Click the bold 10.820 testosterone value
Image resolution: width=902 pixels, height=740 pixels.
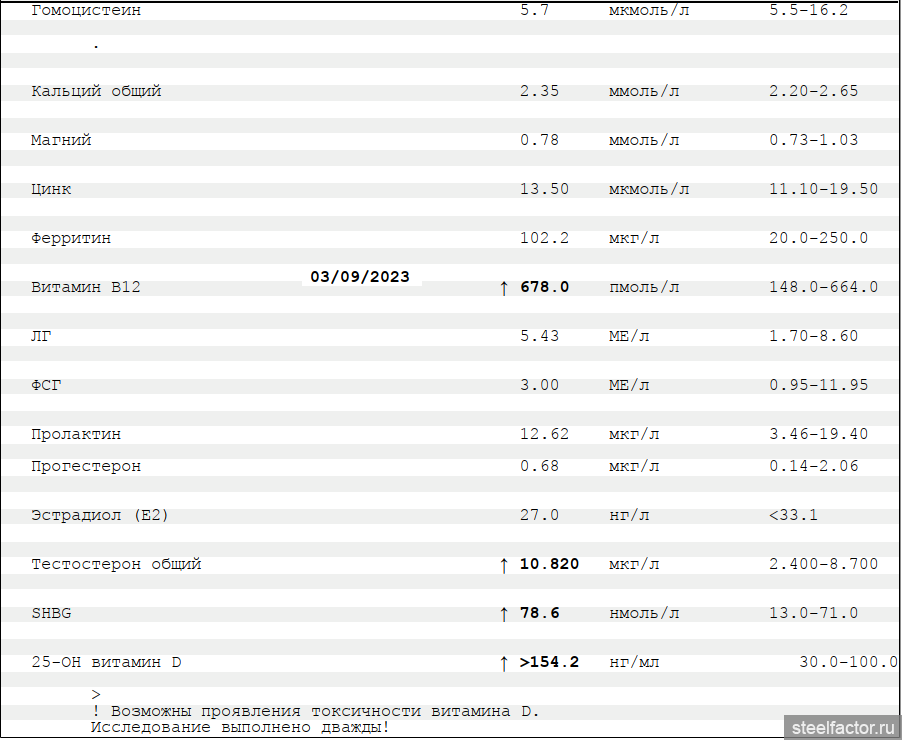[x=549, y=564]
